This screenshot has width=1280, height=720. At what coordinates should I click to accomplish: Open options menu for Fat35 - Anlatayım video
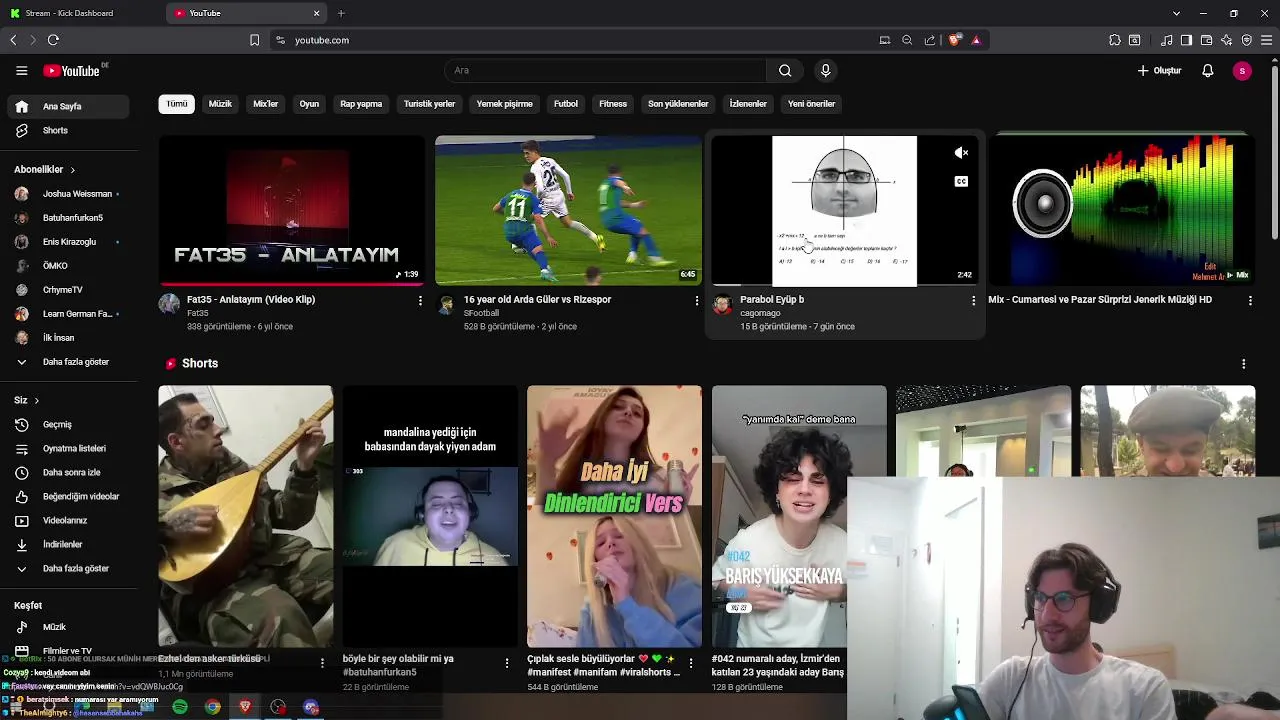point(420,300)
